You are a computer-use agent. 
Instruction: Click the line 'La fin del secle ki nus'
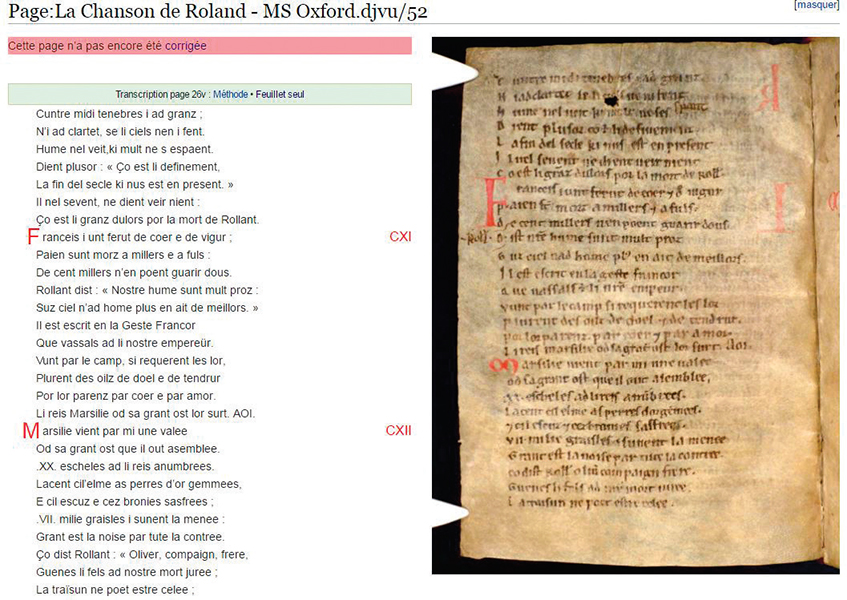click(135, 185)
